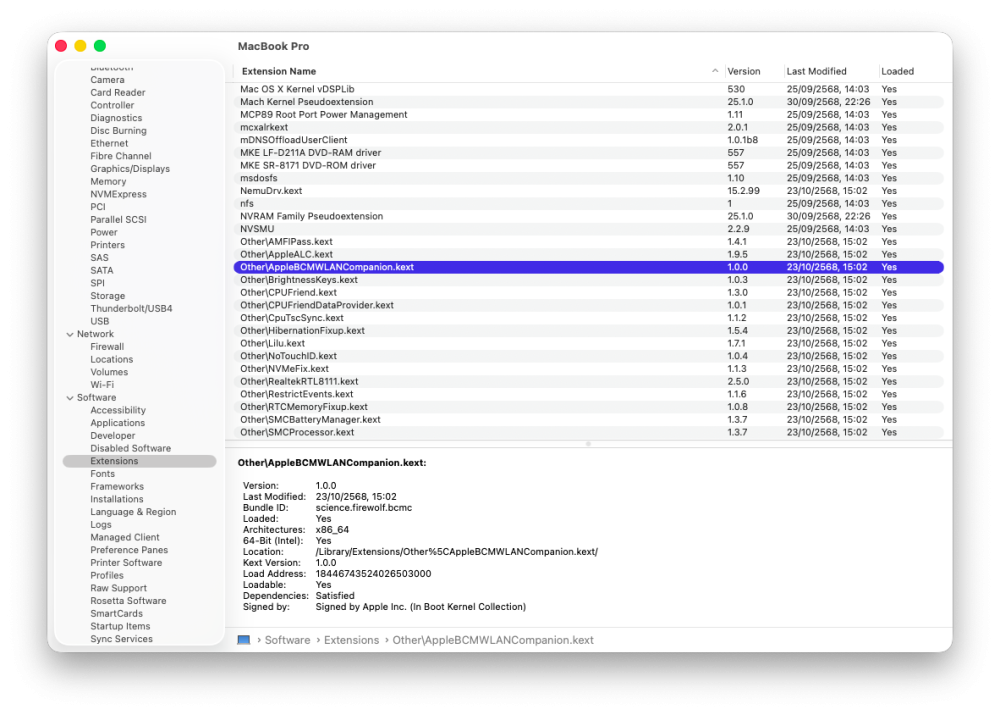Select Camera in sidebar

[x=107, y=80]
